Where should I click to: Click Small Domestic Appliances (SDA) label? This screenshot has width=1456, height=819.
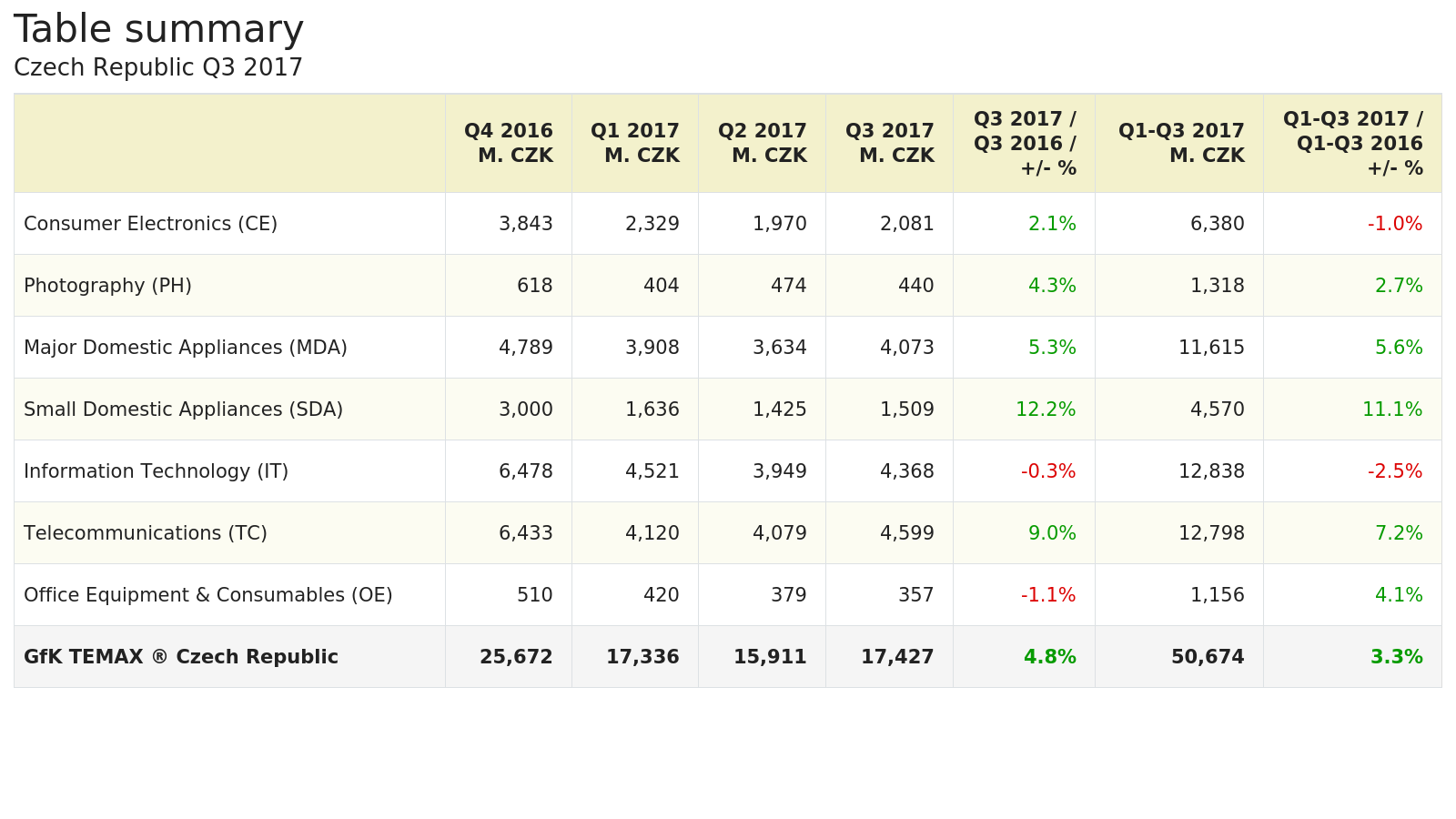(x=183, y=409)
